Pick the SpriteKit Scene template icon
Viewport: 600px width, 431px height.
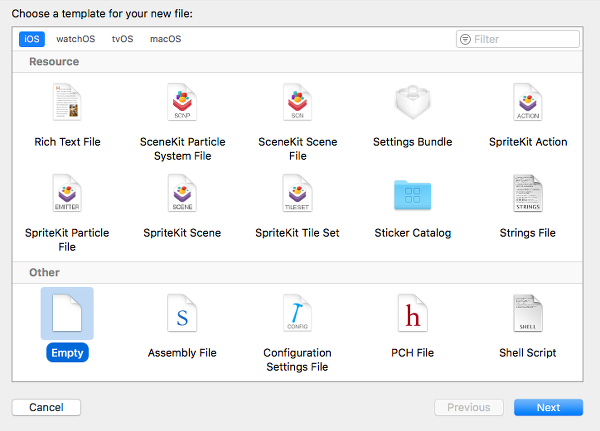click(x=182, y=193)
